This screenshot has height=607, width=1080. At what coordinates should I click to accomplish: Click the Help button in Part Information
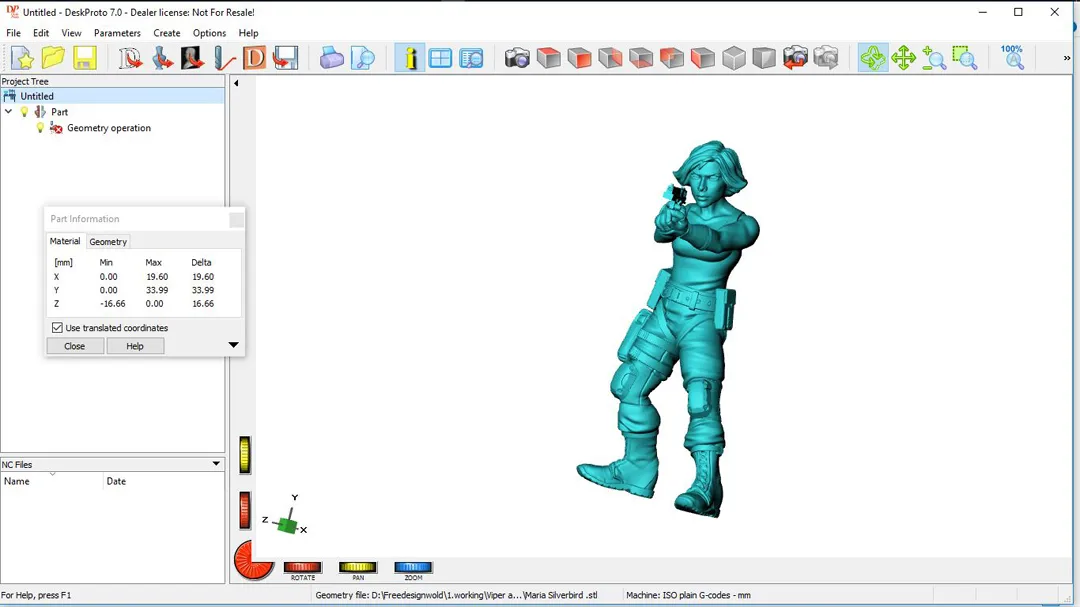coord(135,346)
